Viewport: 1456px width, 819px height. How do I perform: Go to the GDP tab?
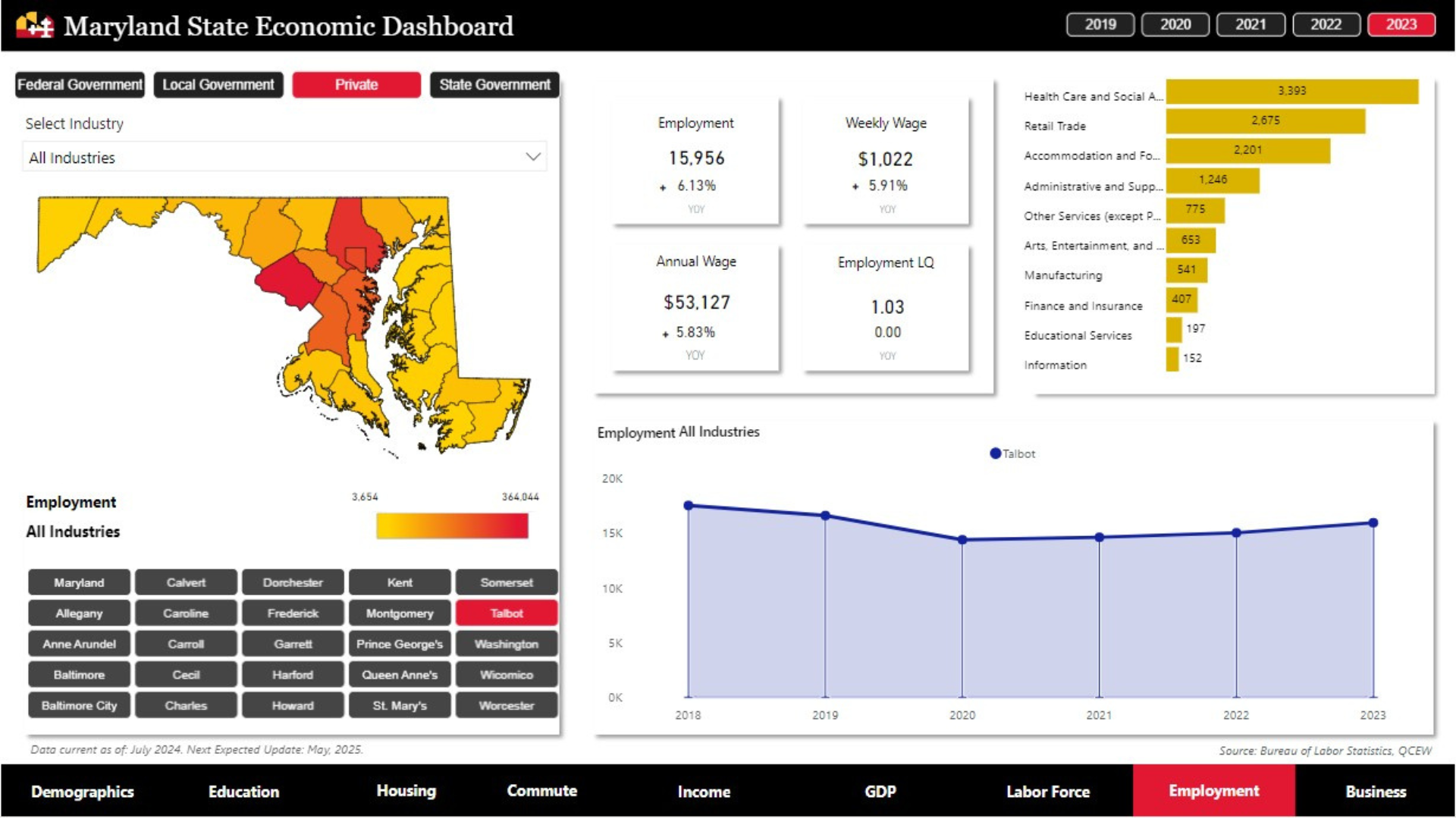point(880,792)
